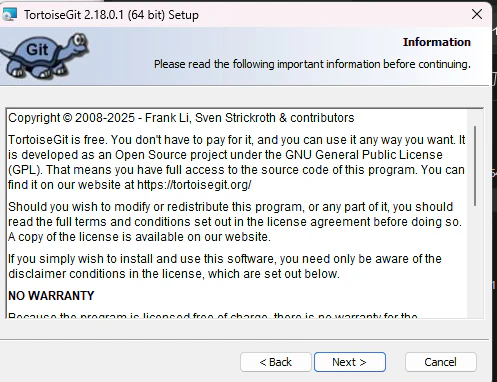The height and width of the screenshot is (382, 497).
Task: Click the partially visible 'Because the program' line
Action: pyautogui.click(x=213, y=315)
